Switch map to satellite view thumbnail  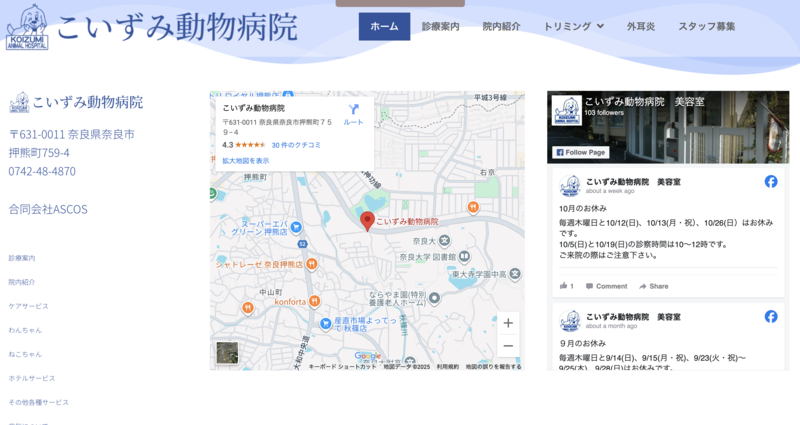pyautogui.click(x=227, y=352)
